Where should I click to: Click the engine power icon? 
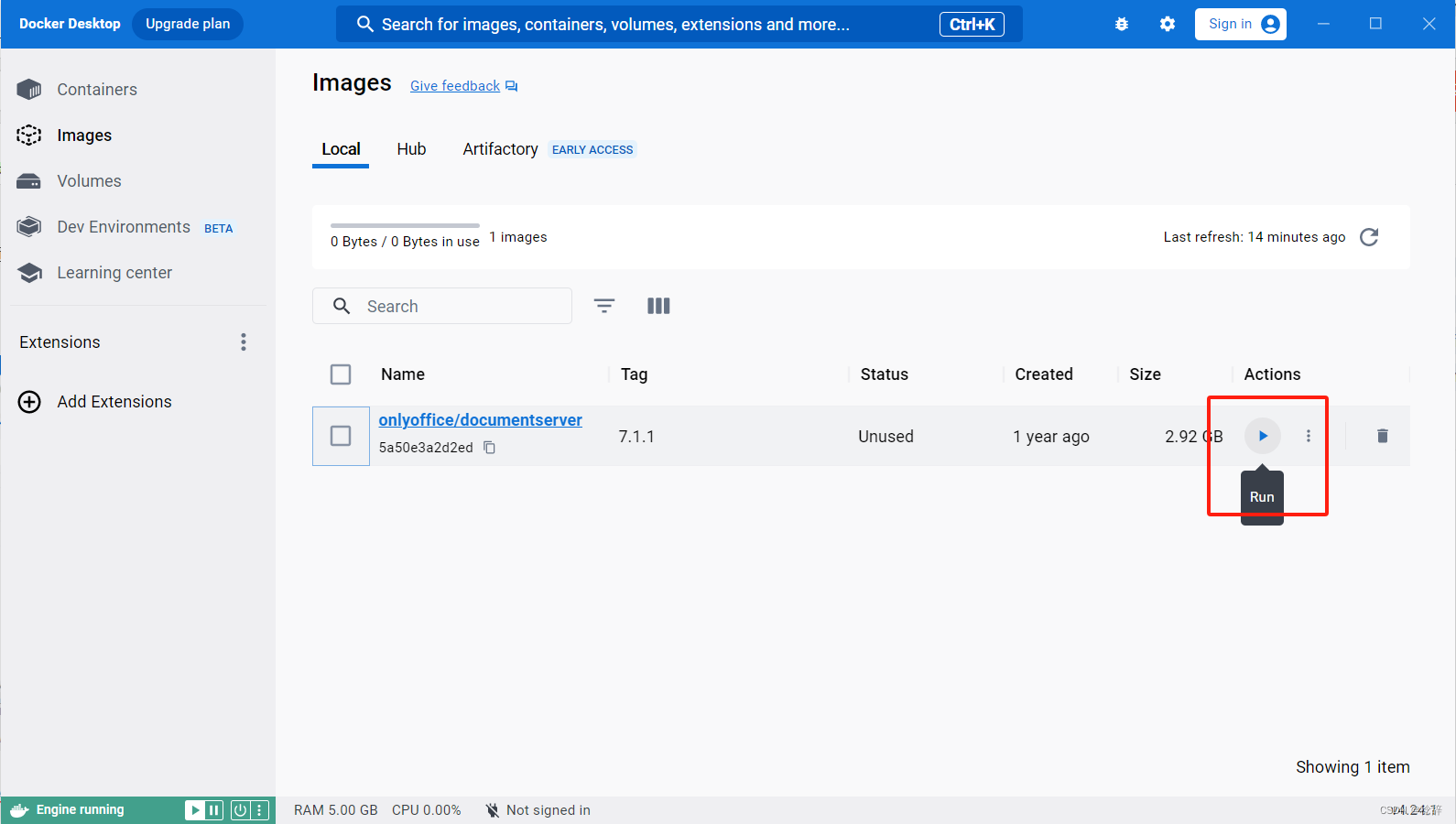(240, 810)
